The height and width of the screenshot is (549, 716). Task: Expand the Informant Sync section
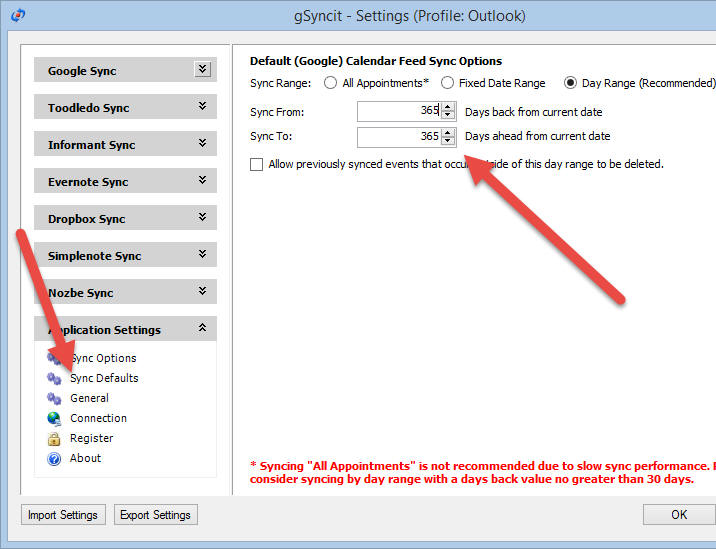[x=202, y=143]
